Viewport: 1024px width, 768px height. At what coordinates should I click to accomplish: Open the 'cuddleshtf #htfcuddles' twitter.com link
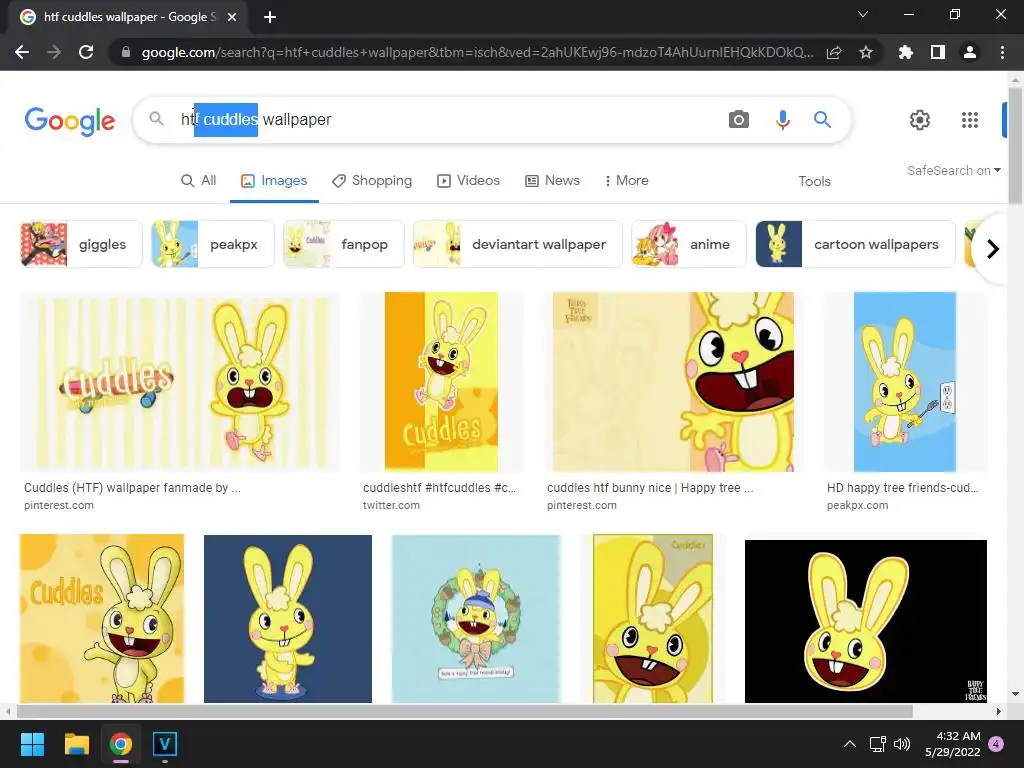[x=439, y=488]
